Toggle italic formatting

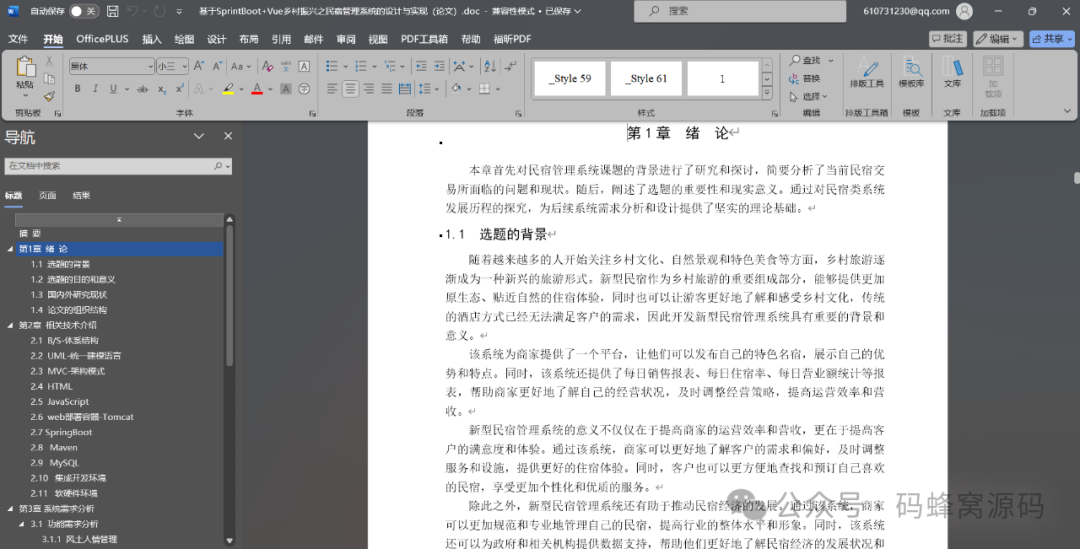click(95, 89)
